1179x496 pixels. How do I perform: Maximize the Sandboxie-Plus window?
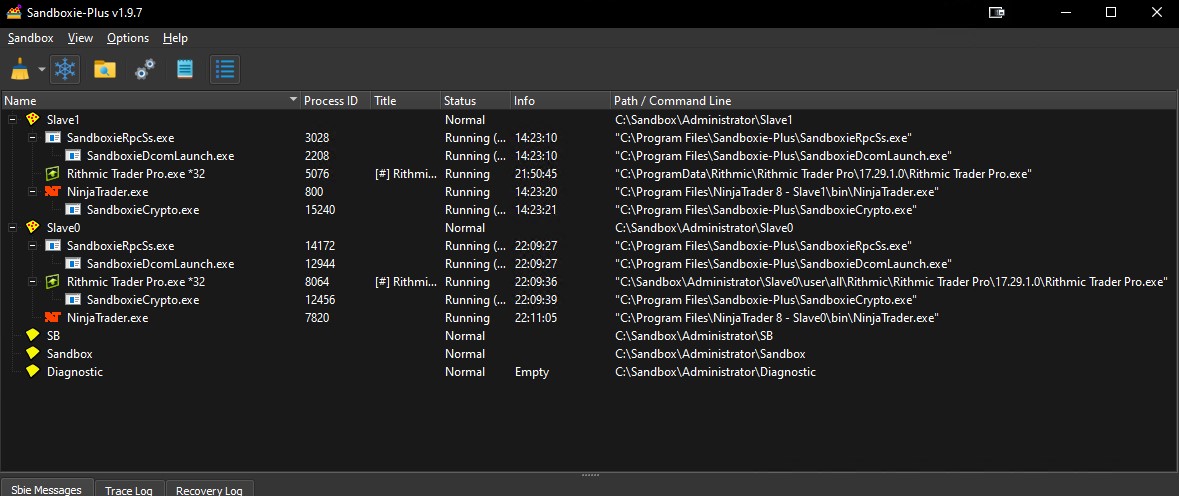click(1111, 12)
